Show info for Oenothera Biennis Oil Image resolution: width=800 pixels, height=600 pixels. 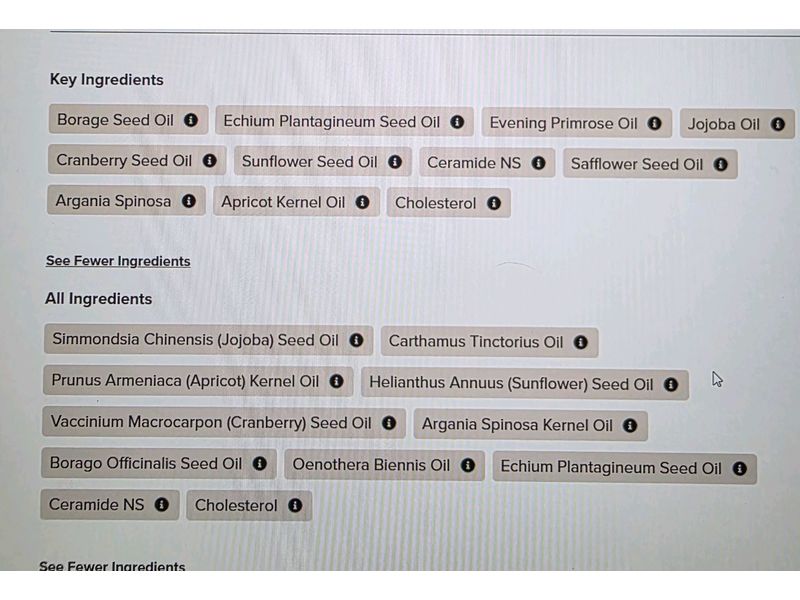point(467,465)
